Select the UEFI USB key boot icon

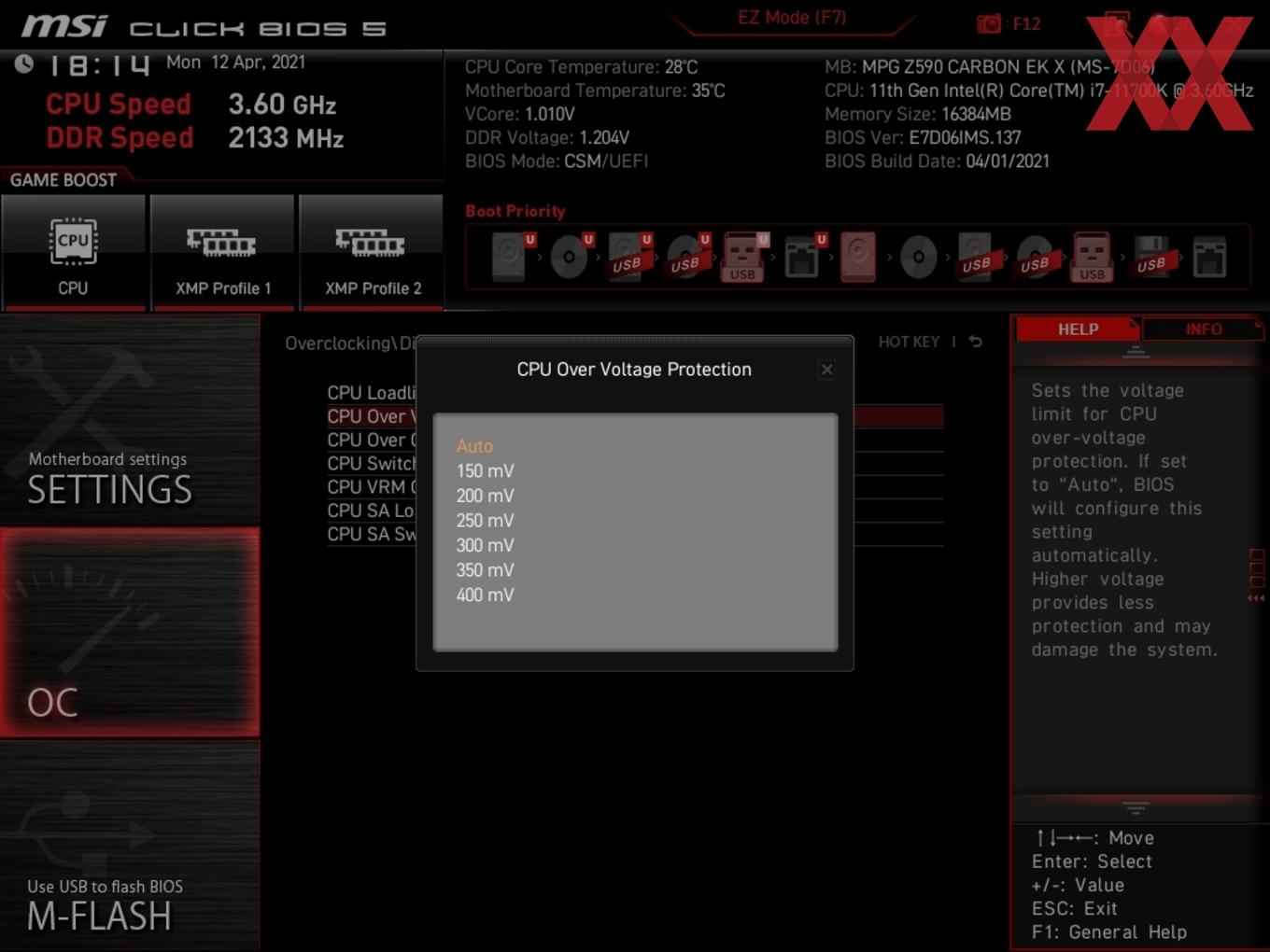[744, 256]
